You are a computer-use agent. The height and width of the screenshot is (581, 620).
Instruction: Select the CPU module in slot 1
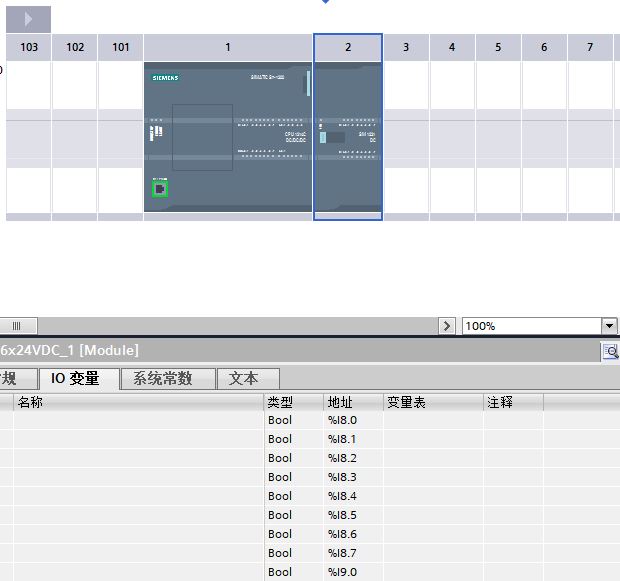pos(228,135)
